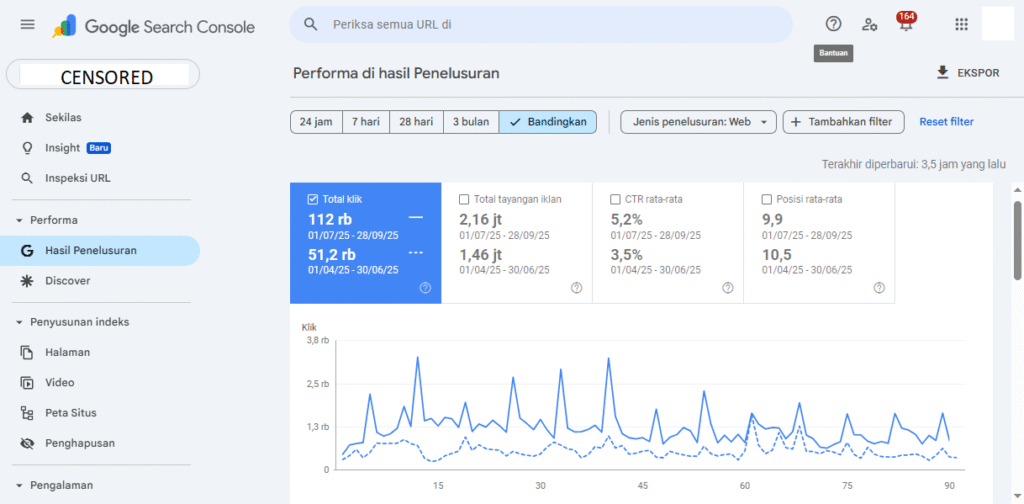Enable the Posisi rata-rata checkbox
The width and height of the screenshot is (1024, 504).
click(x=767, y=199)
